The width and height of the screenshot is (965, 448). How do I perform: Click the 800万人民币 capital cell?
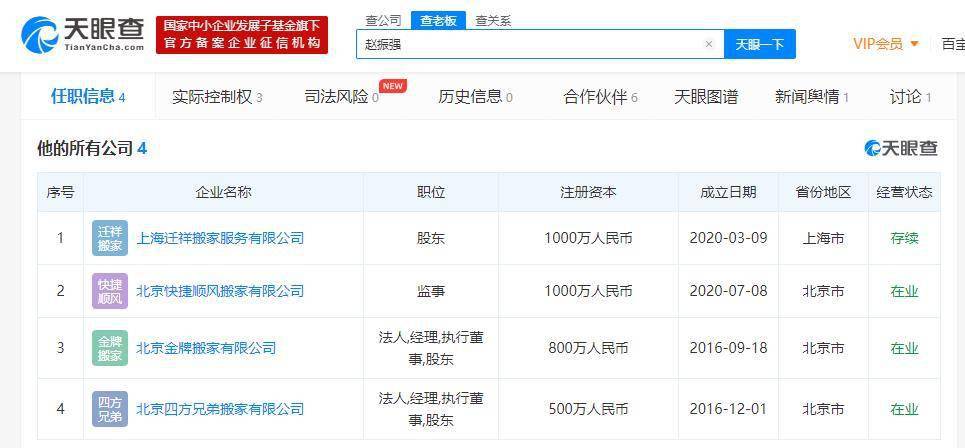tap(588, 348)
